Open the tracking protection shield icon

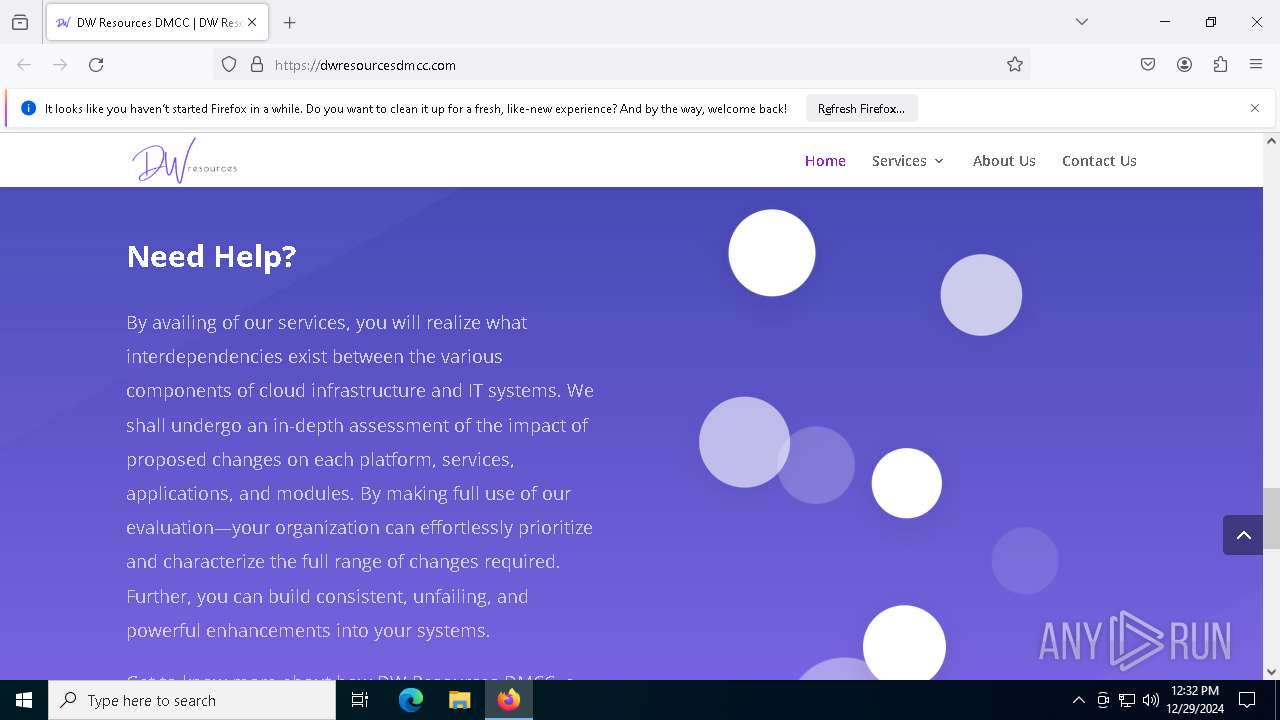(x=229, y=64)
